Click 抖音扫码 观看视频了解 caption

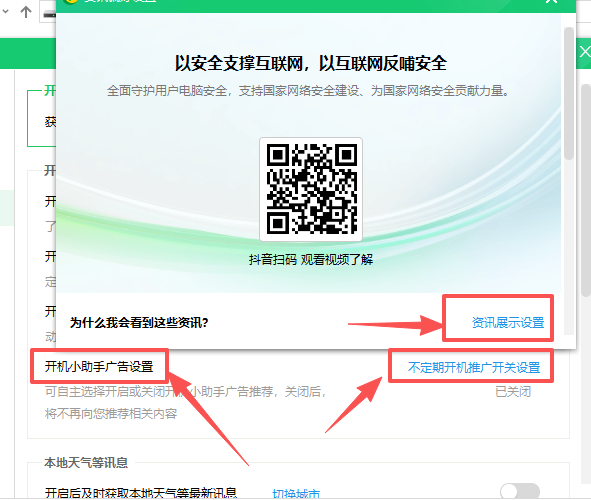click(x=311, y=260)
